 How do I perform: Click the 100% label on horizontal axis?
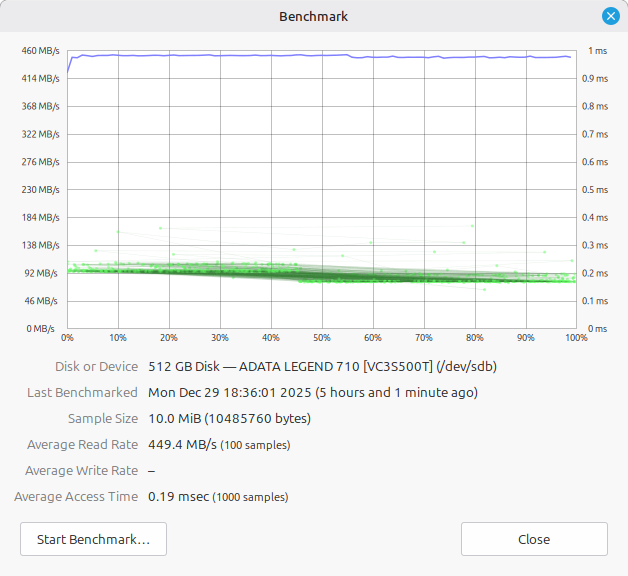(x=576, y=338)
